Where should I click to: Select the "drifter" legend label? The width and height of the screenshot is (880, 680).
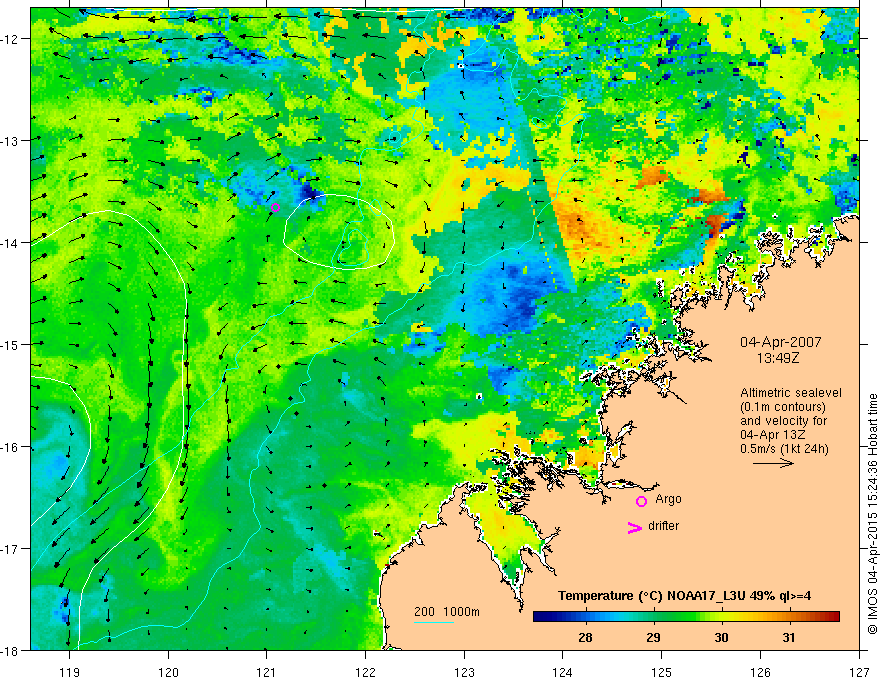(663, 526)
